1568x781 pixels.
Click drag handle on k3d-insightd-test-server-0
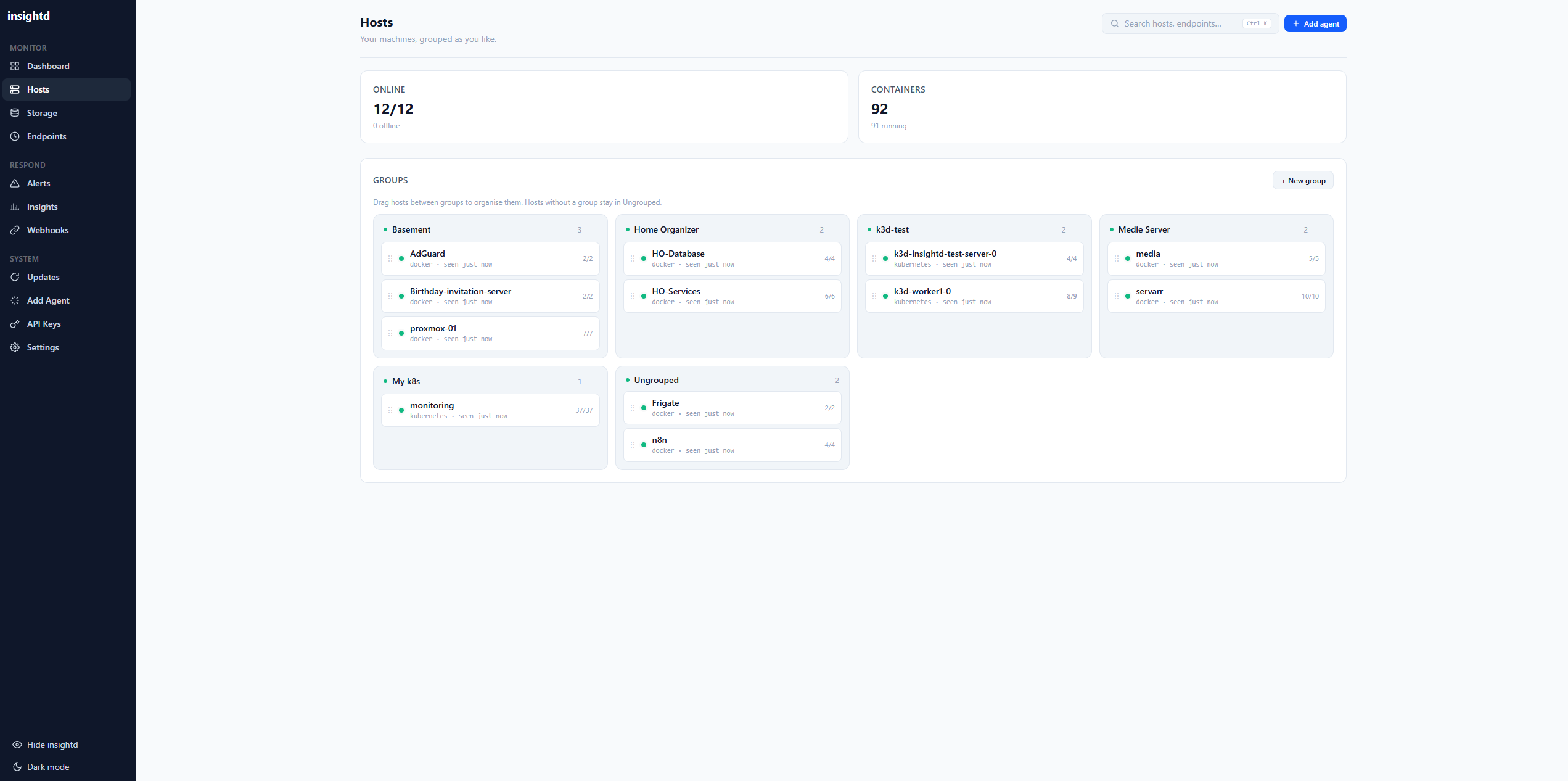[874, 258]
